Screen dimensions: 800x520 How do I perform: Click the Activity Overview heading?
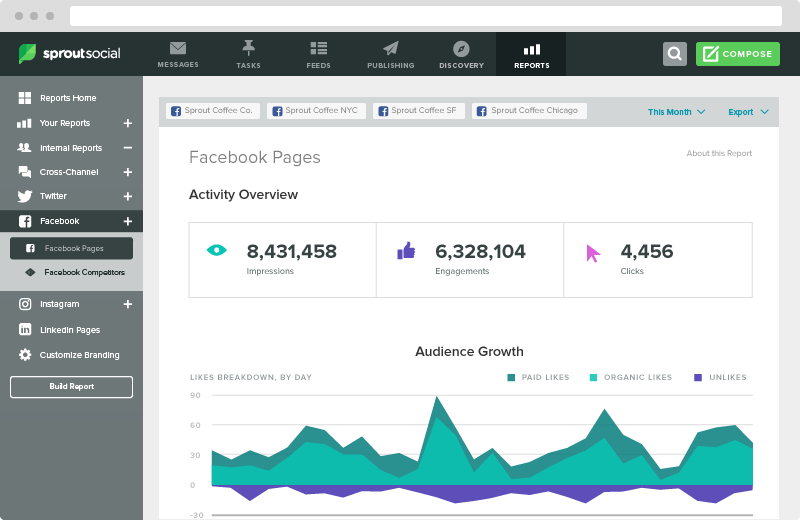[x=243, y=194]
